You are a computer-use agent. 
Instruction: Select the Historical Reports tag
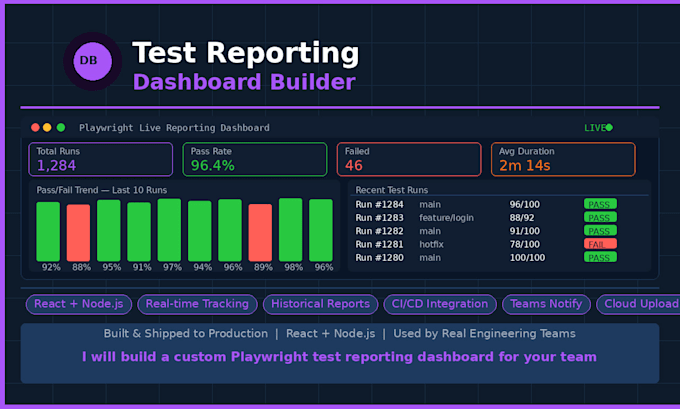tap(320, 304)
